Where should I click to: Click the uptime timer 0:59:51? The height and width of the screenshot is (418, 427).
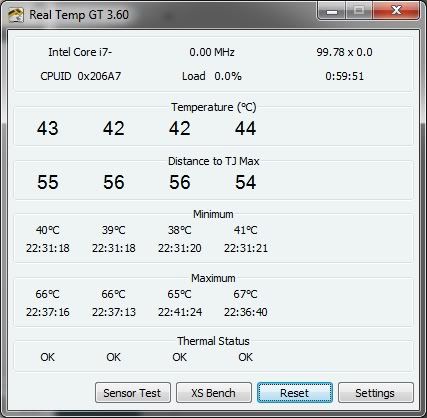click(x=344, y=76)
